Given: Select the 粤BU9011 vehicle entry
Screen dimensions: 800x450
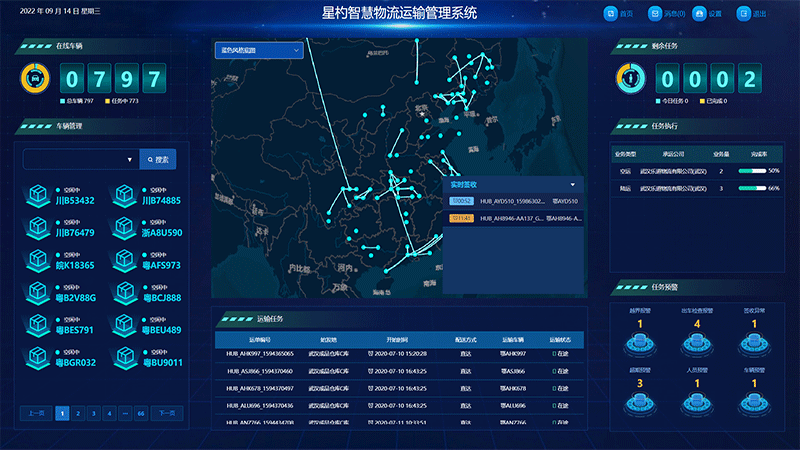Looking at the screenshot, I should 147,358.
